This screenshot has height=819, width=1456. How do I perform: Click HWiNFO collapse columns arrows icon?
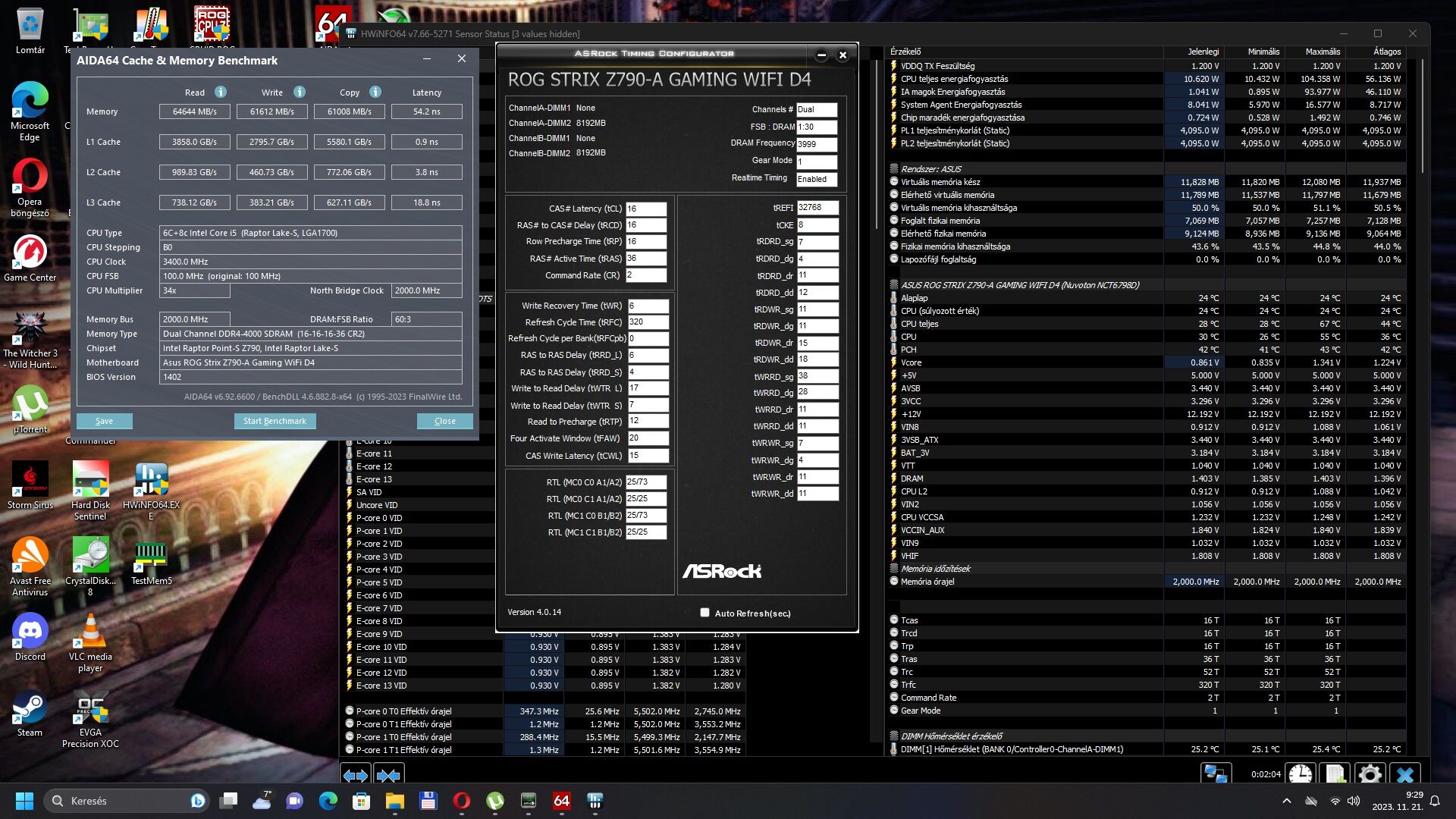(388, 775)
